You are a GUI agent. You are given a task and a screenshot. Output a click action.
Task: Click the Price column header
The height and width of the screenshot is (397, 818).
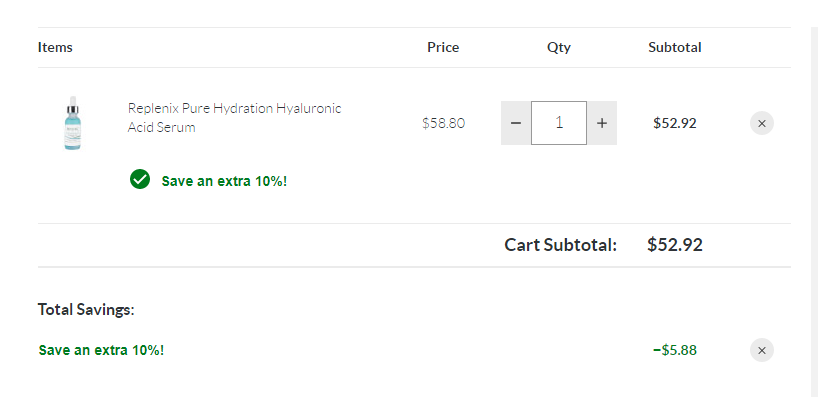click(443, 47)
